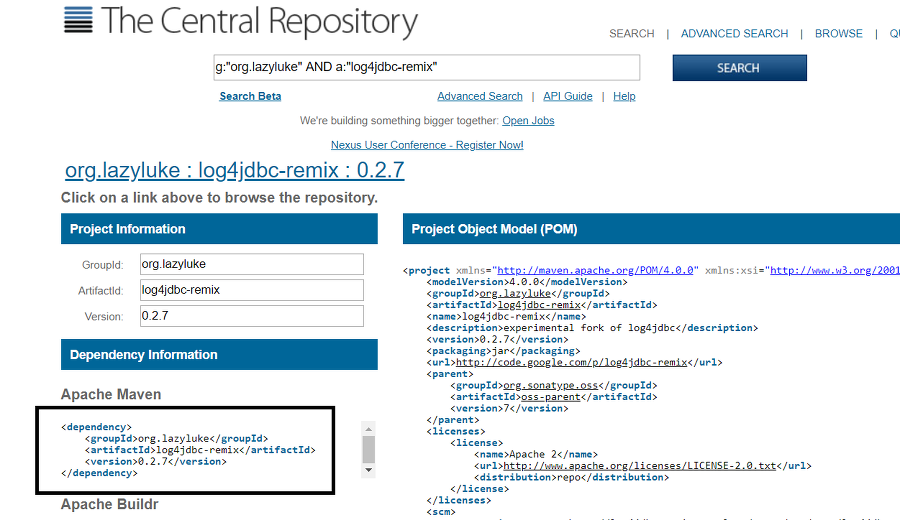Image resolution: width=900 pixels, height=520 pixels.
Task: Click the dependency artifactId line in Maven snippet
Action: 200,449
